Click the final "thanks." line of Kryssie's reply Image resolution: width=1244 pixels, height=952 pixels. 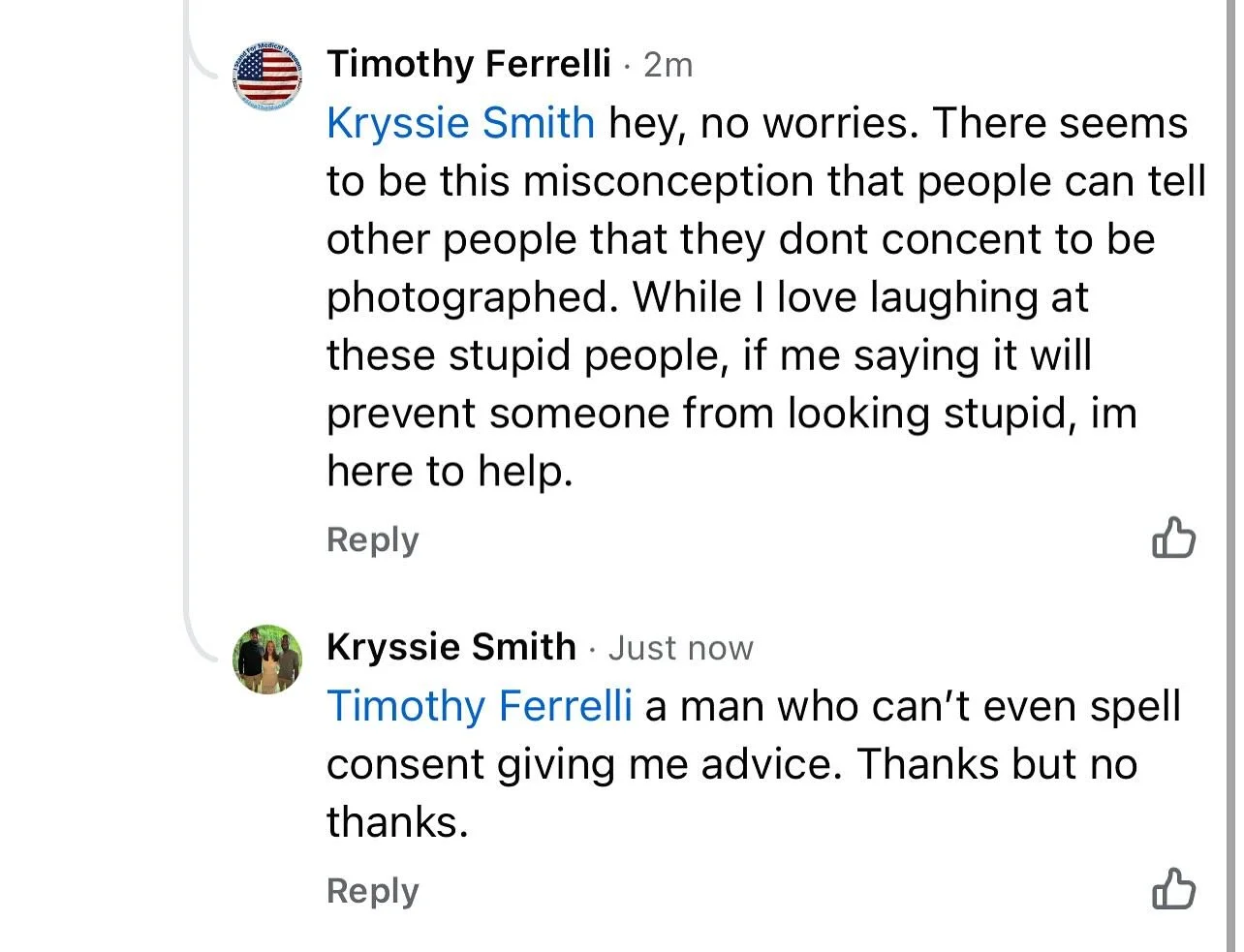[397, 822]
